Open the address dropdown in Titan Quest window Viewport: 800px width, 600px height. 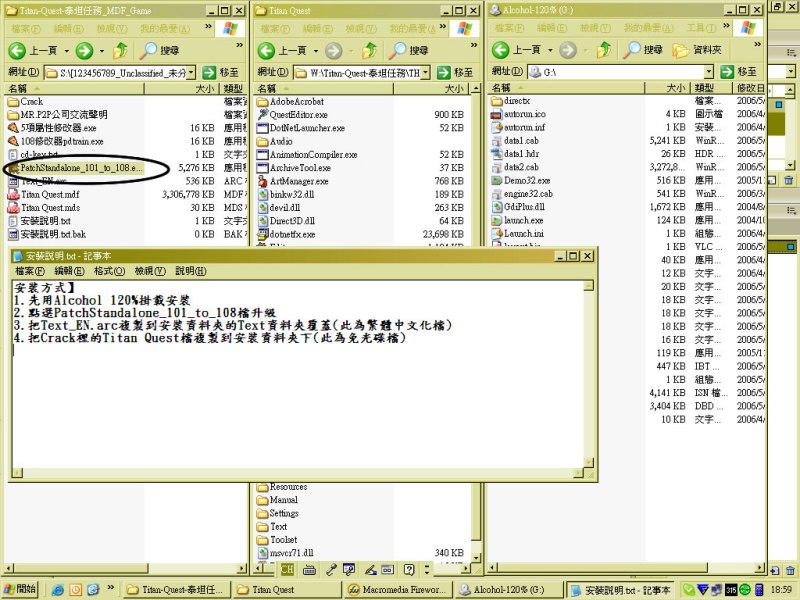click(426, 72)
